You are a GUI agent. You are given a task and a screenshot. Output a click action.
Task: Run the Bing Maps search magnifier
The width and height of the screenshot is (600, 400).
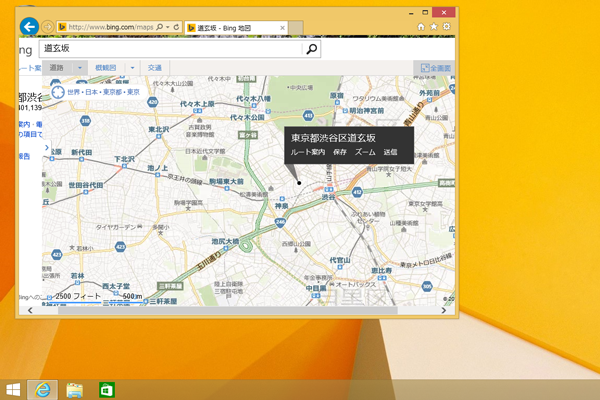pos(312,49)
